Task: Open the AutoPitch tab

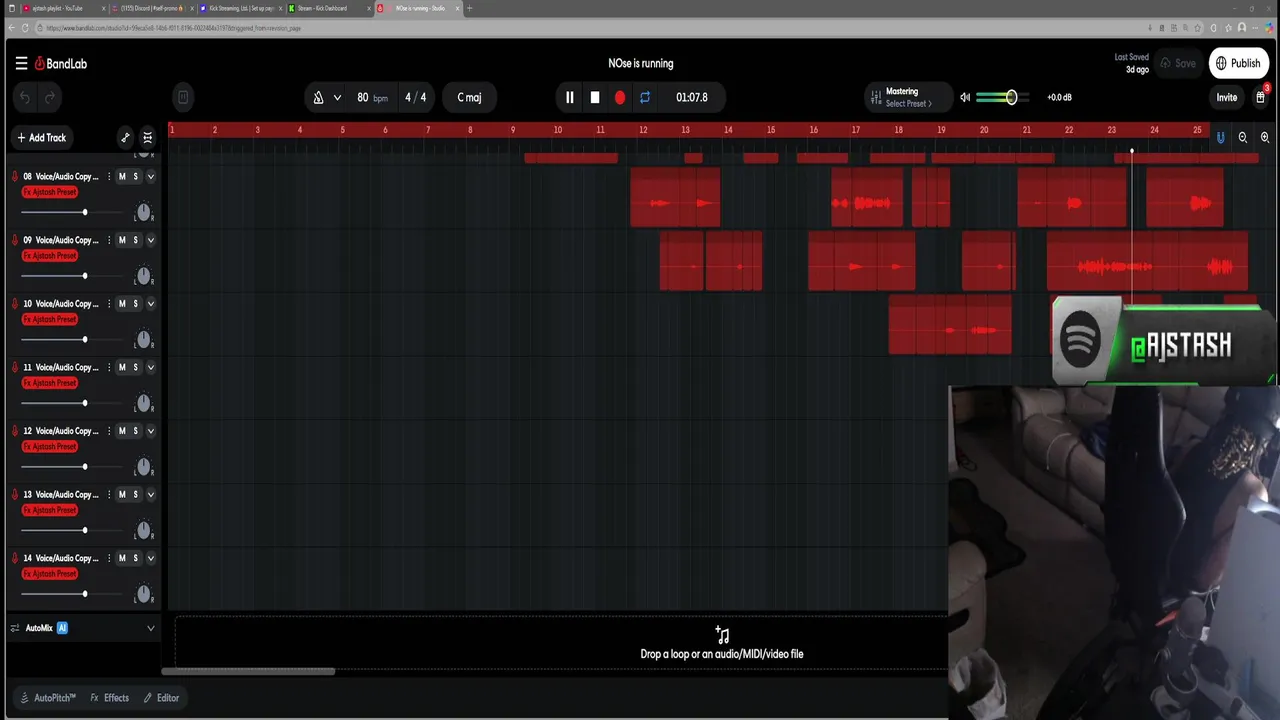Action: pos(48,698)
